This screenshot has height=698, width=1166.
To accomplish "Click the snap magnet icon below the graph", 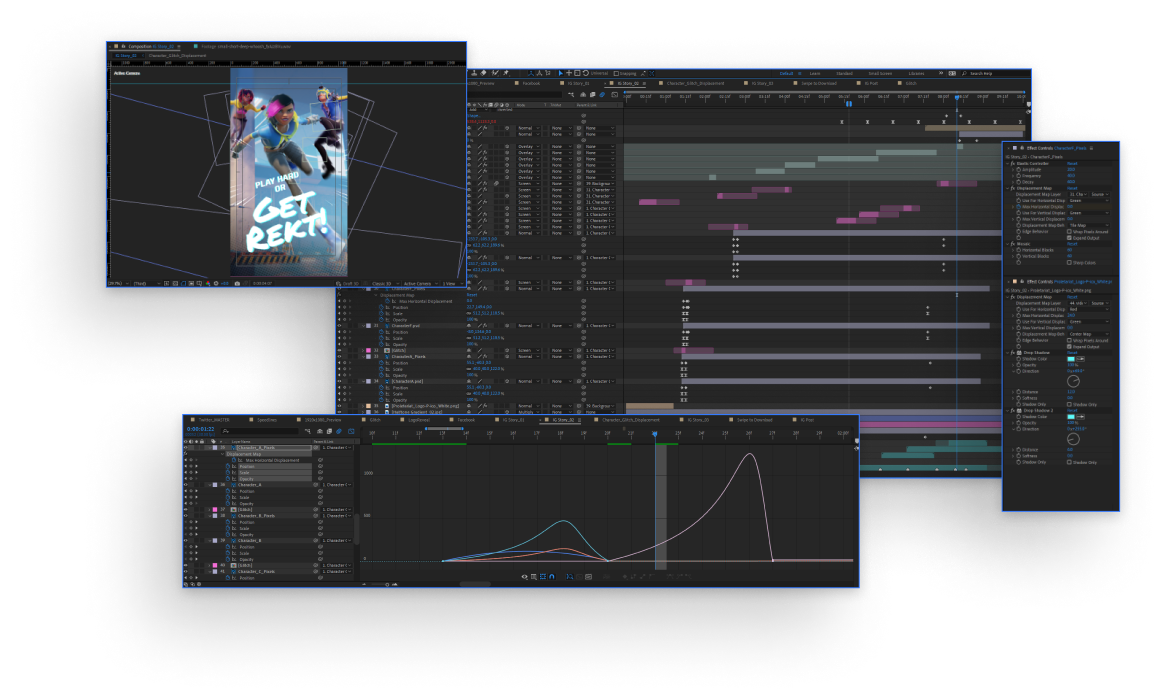I will (x=552, y=577).
